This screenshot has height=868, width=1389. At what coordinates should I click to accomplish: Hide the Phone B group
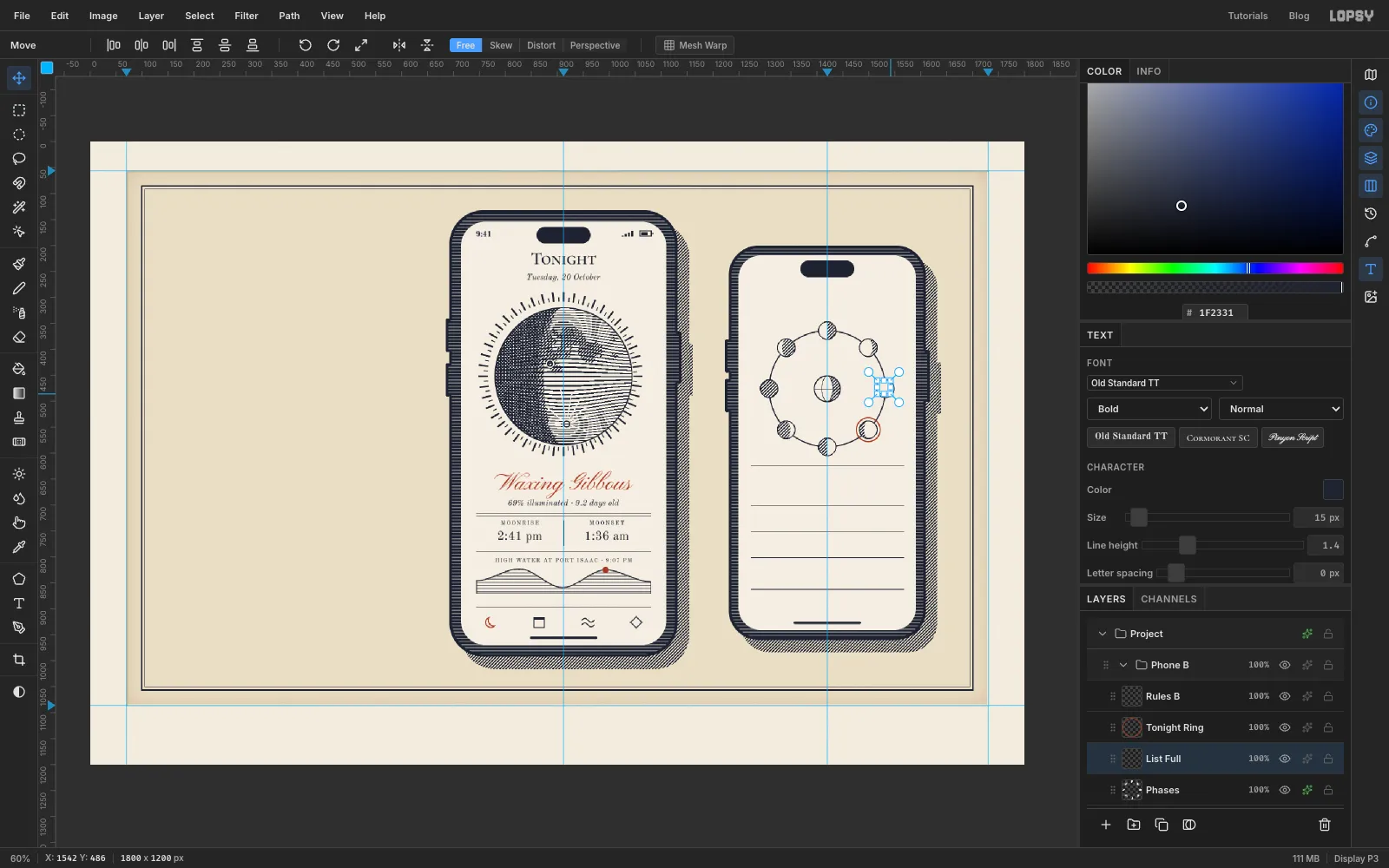(1285, 665)
